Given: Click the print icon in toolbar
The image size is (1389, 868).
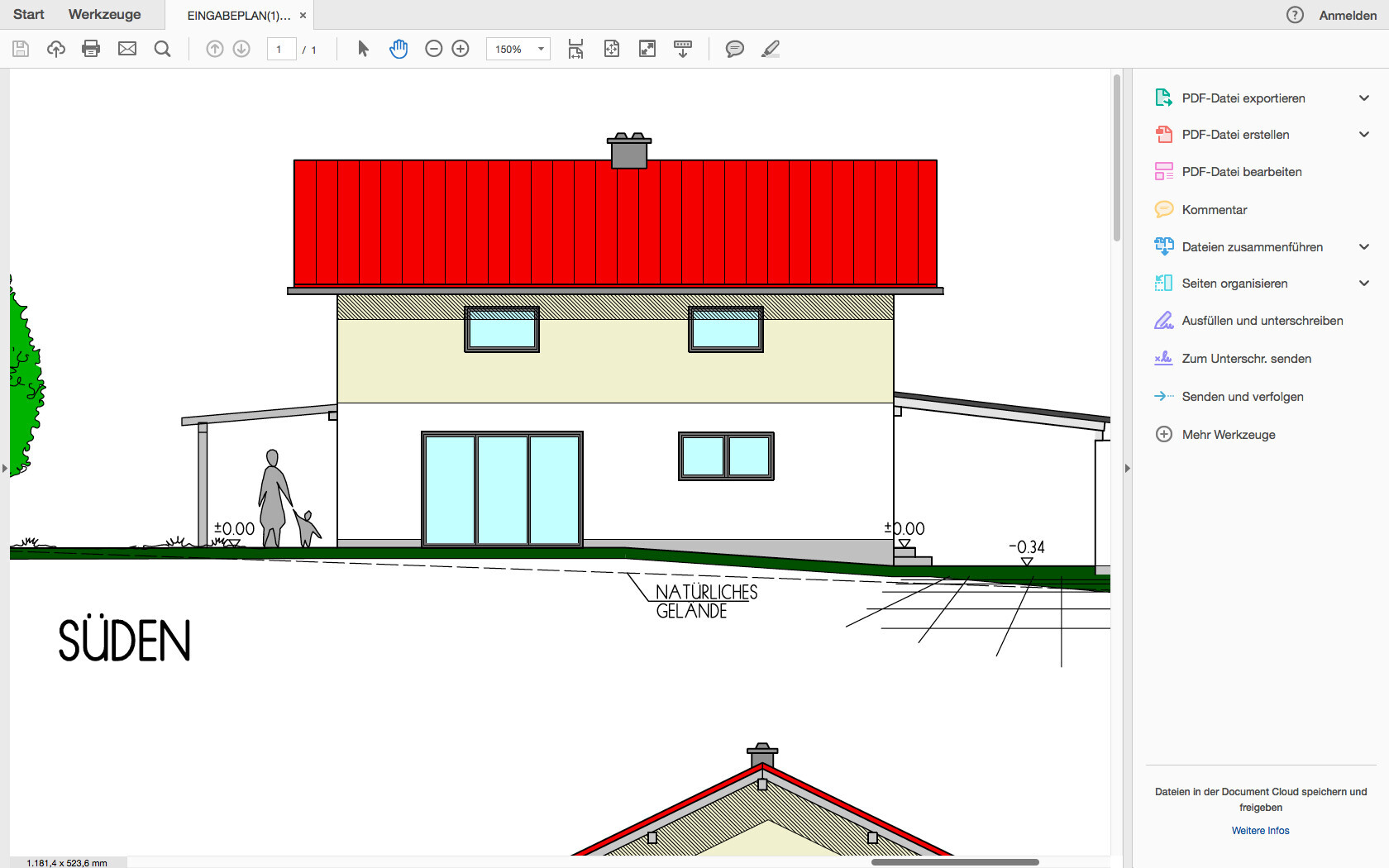Looking at the screenshot, I should 91,49.
